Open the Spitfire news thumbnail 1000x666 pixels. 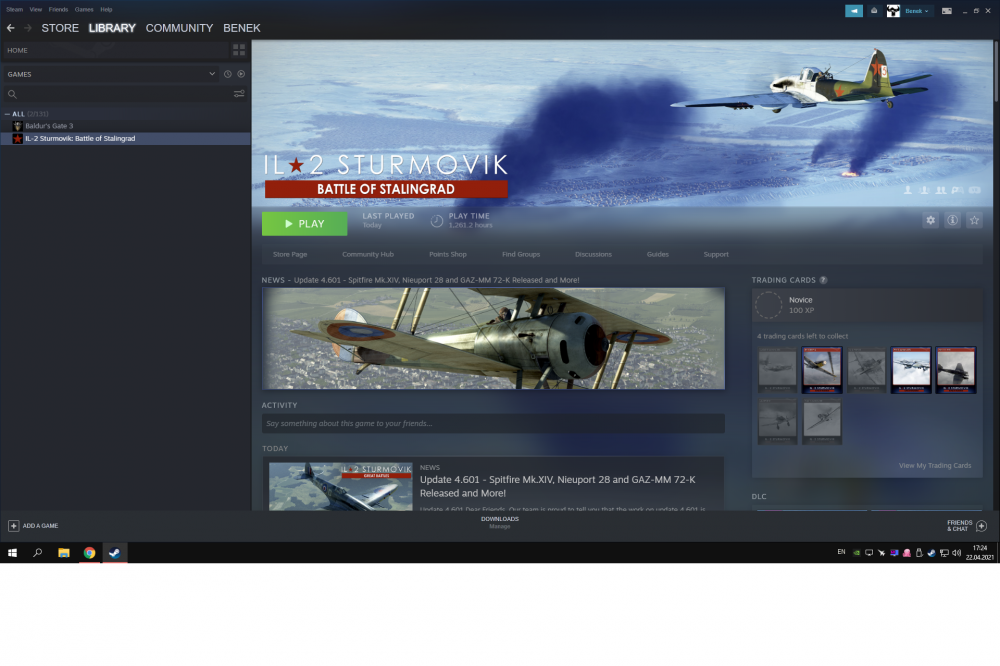coord(341,487)
